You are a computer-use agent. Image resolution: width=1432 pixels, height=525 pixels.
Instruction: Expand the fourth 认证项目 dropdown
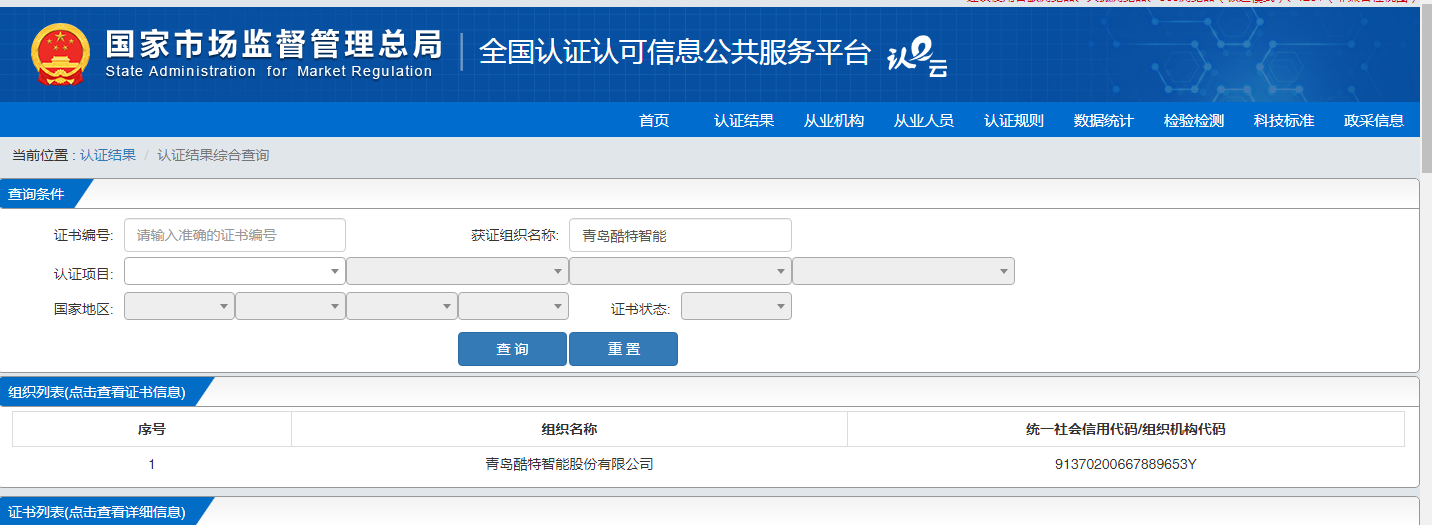pos(903,271)
